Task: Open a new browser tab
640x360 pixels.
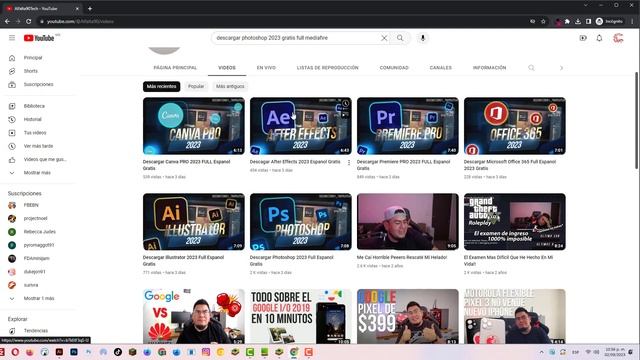Action: pos(90,8)
